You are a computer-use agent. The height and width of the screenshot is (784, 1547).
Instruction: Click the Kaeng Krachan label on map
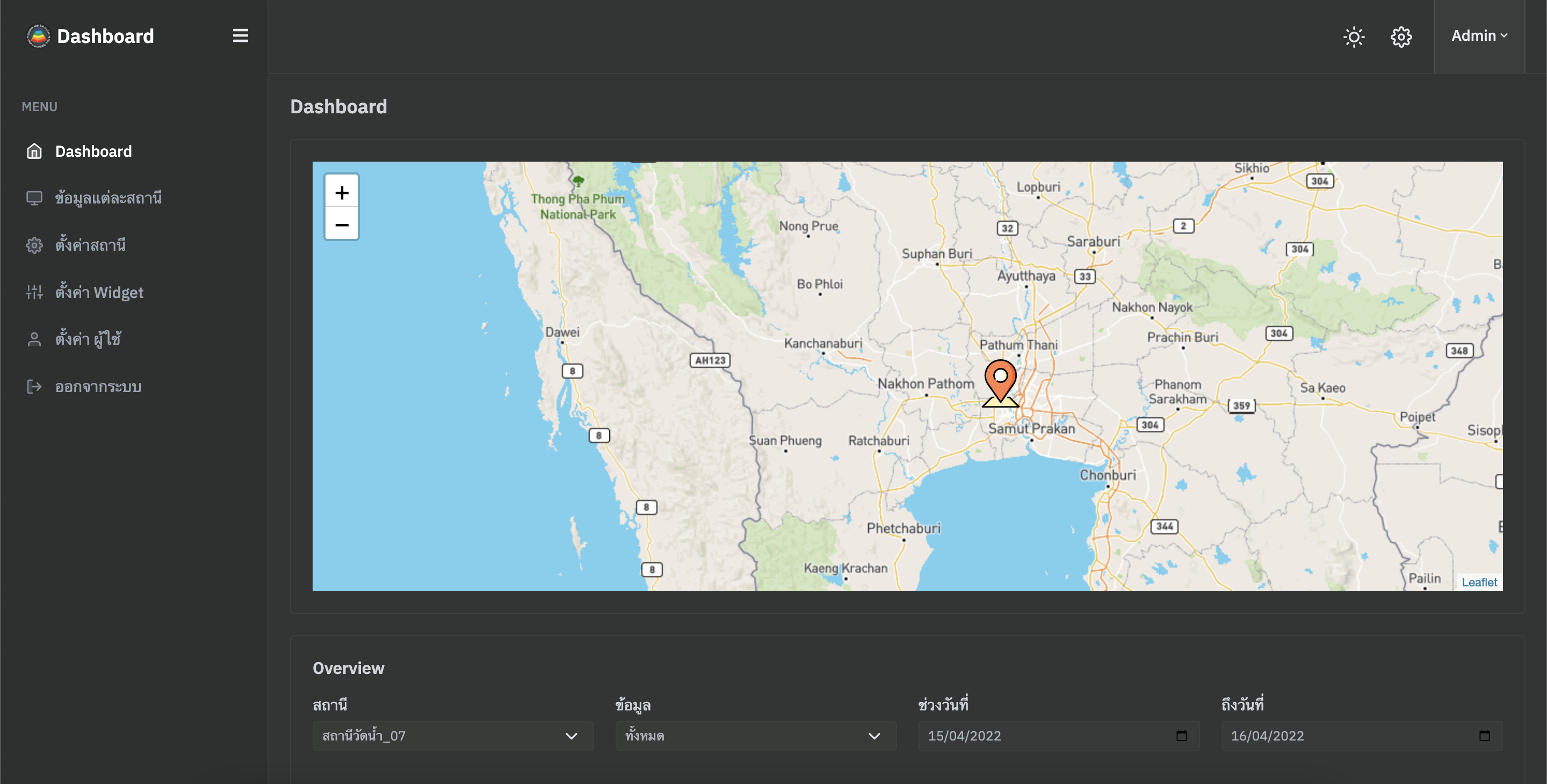pyautogui.click(x=845, y=568)
